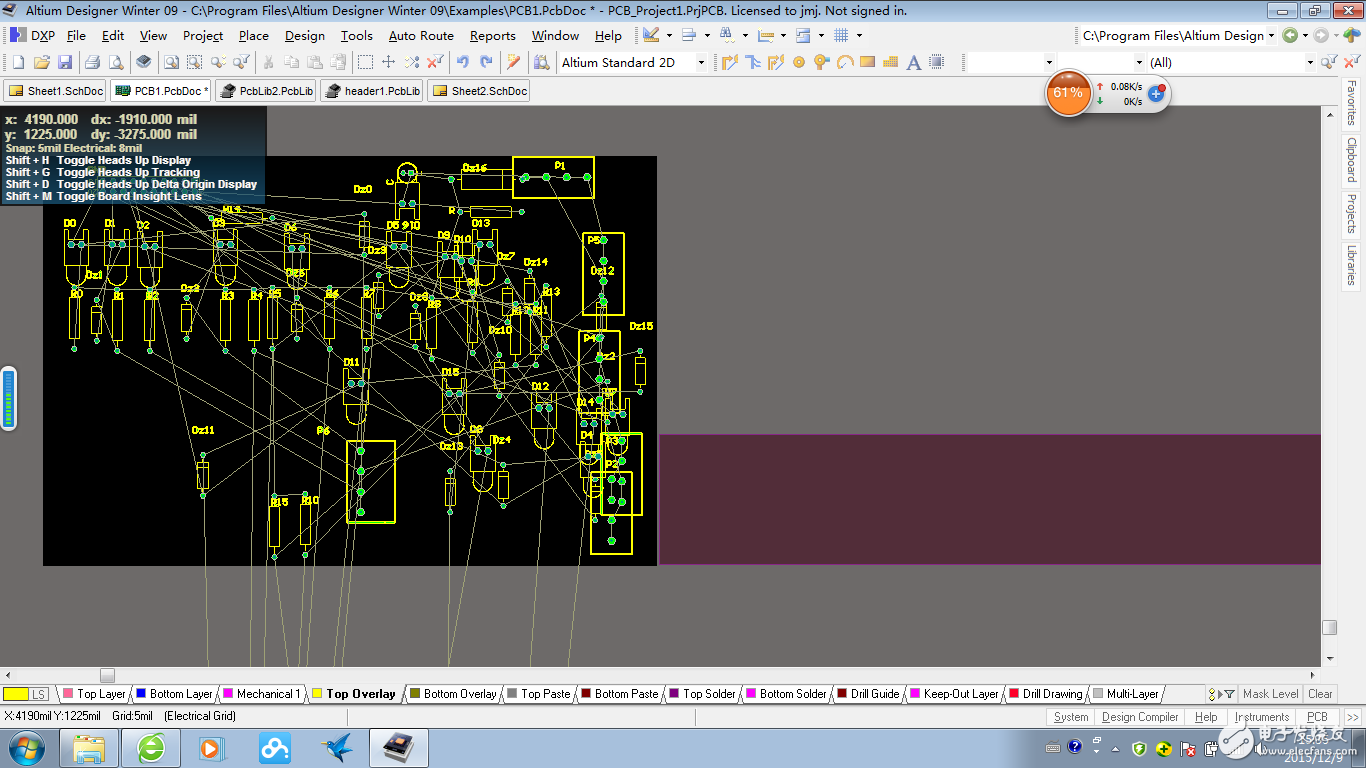Click the Move Selection crosshair icon

[388, 62]
